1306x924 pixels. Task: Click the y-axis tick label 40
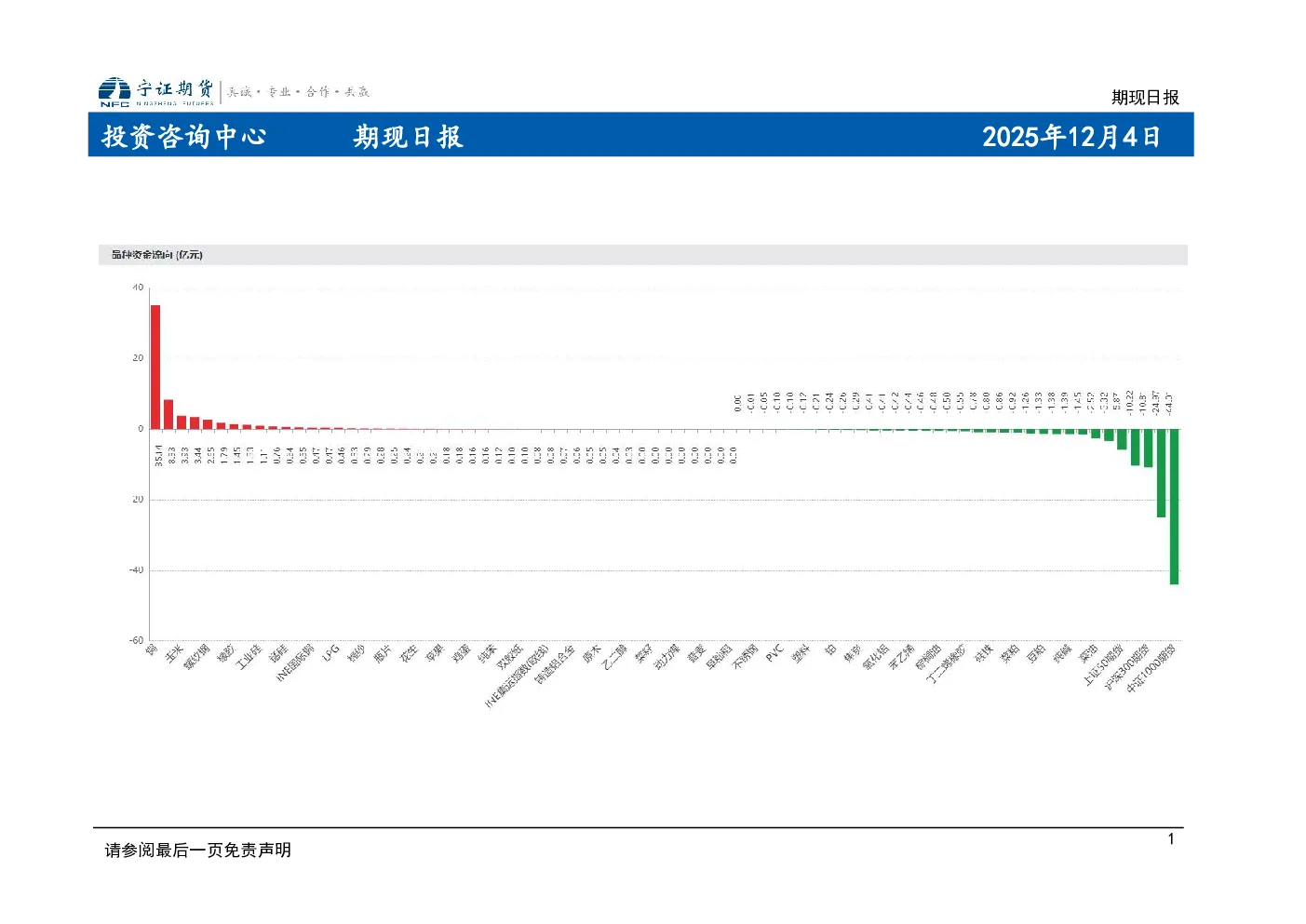tap(138, 288)
